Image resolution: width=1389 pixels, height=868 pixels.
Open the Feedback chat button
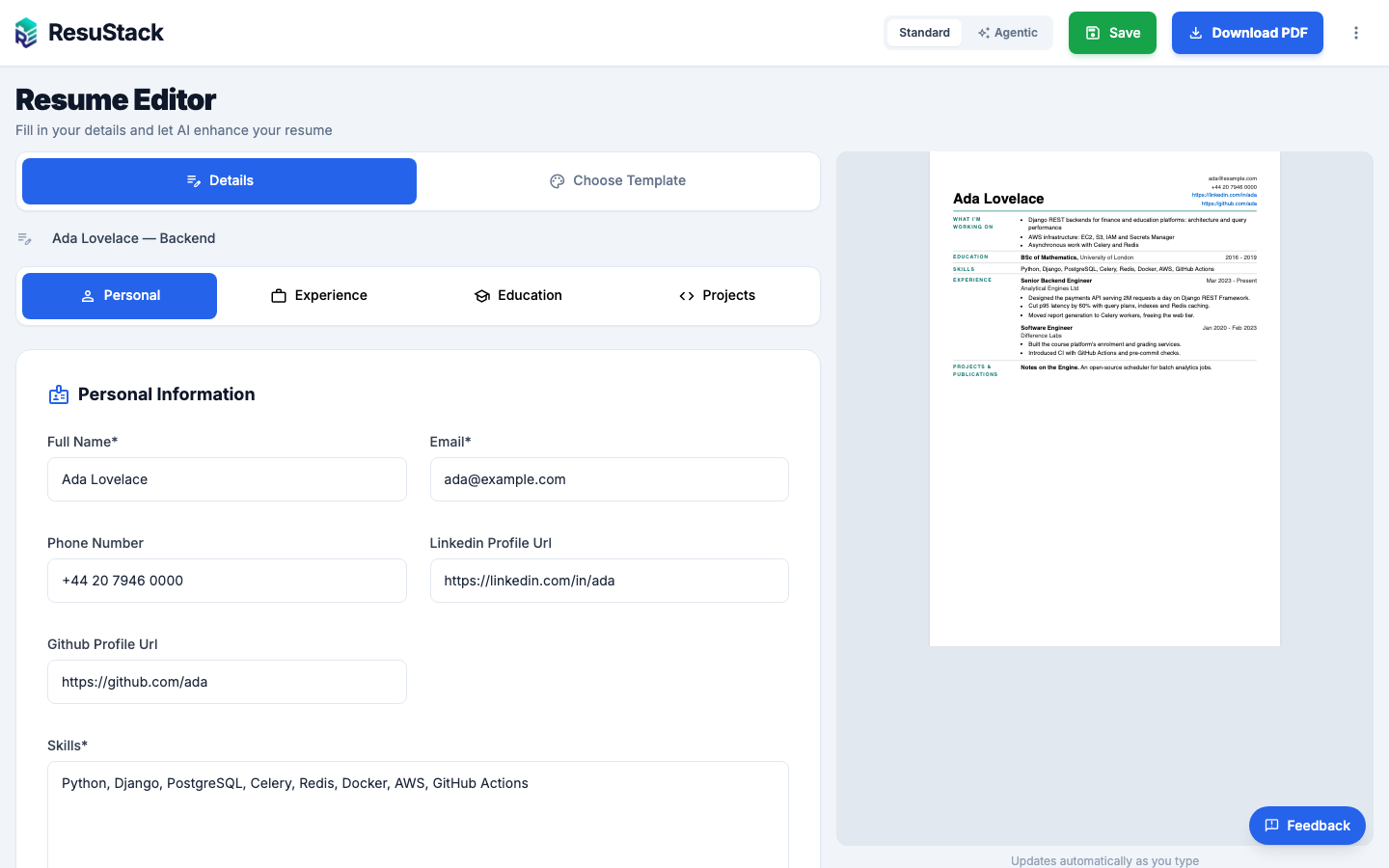click(x=1307, y=826)
